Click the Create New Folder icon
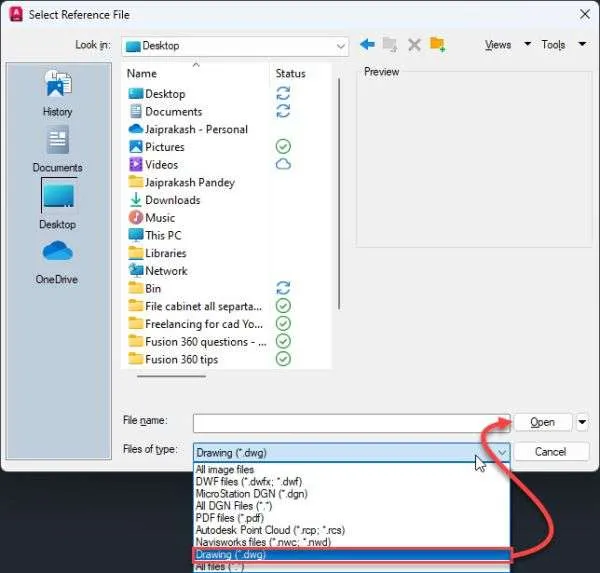The height and width of the screenshot is (573, 600). 437,44
